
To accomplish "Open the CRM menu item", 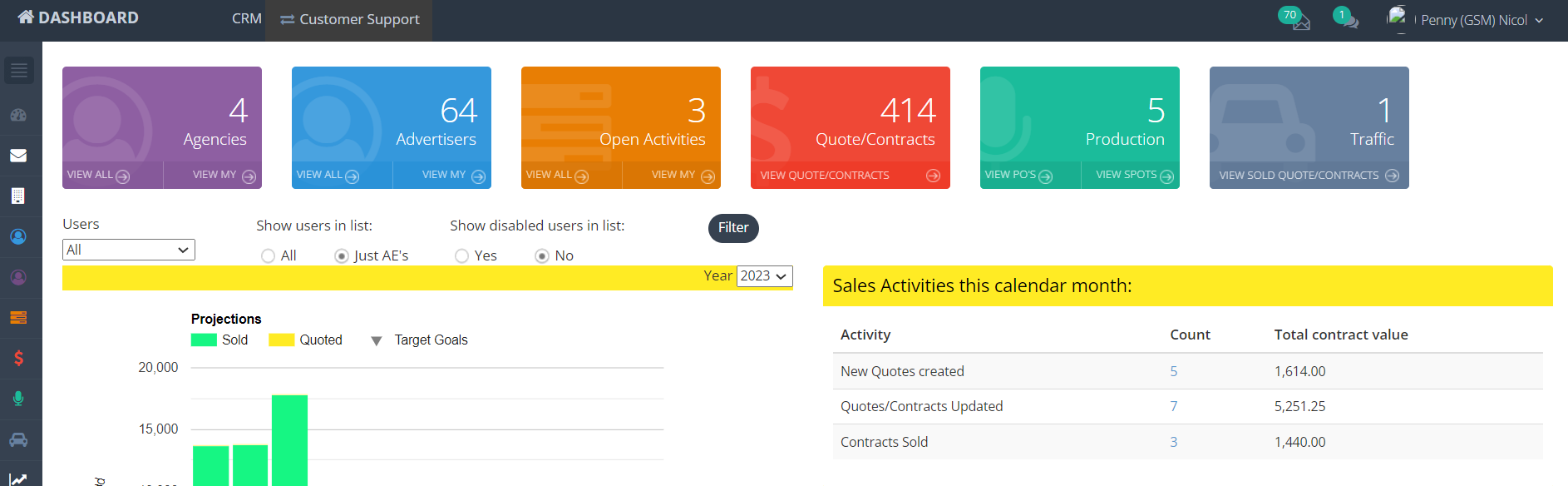I will click(x=246, y=18).
